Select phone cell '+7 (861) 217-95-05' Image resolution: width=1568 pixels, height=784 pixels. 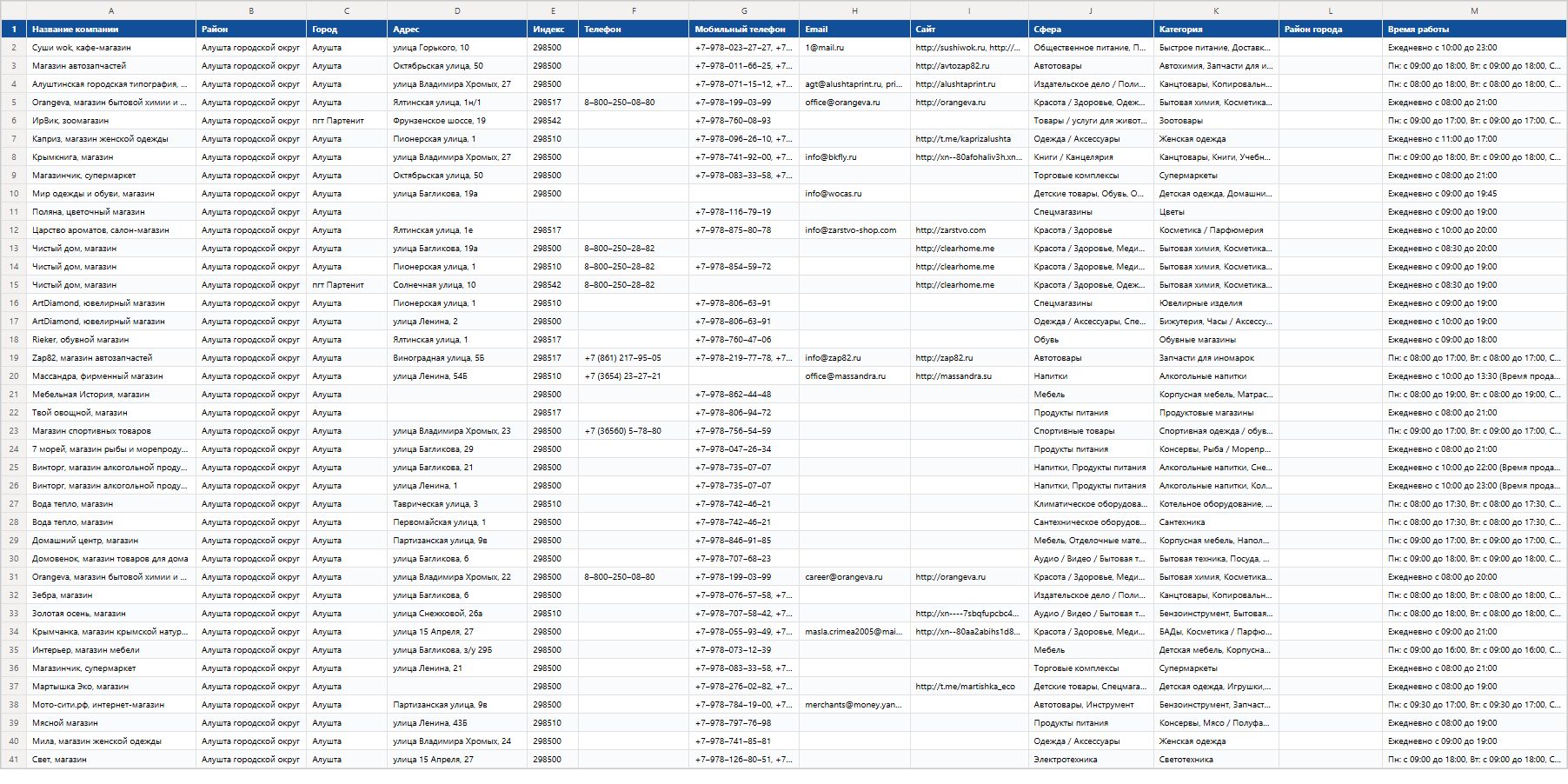634,358
